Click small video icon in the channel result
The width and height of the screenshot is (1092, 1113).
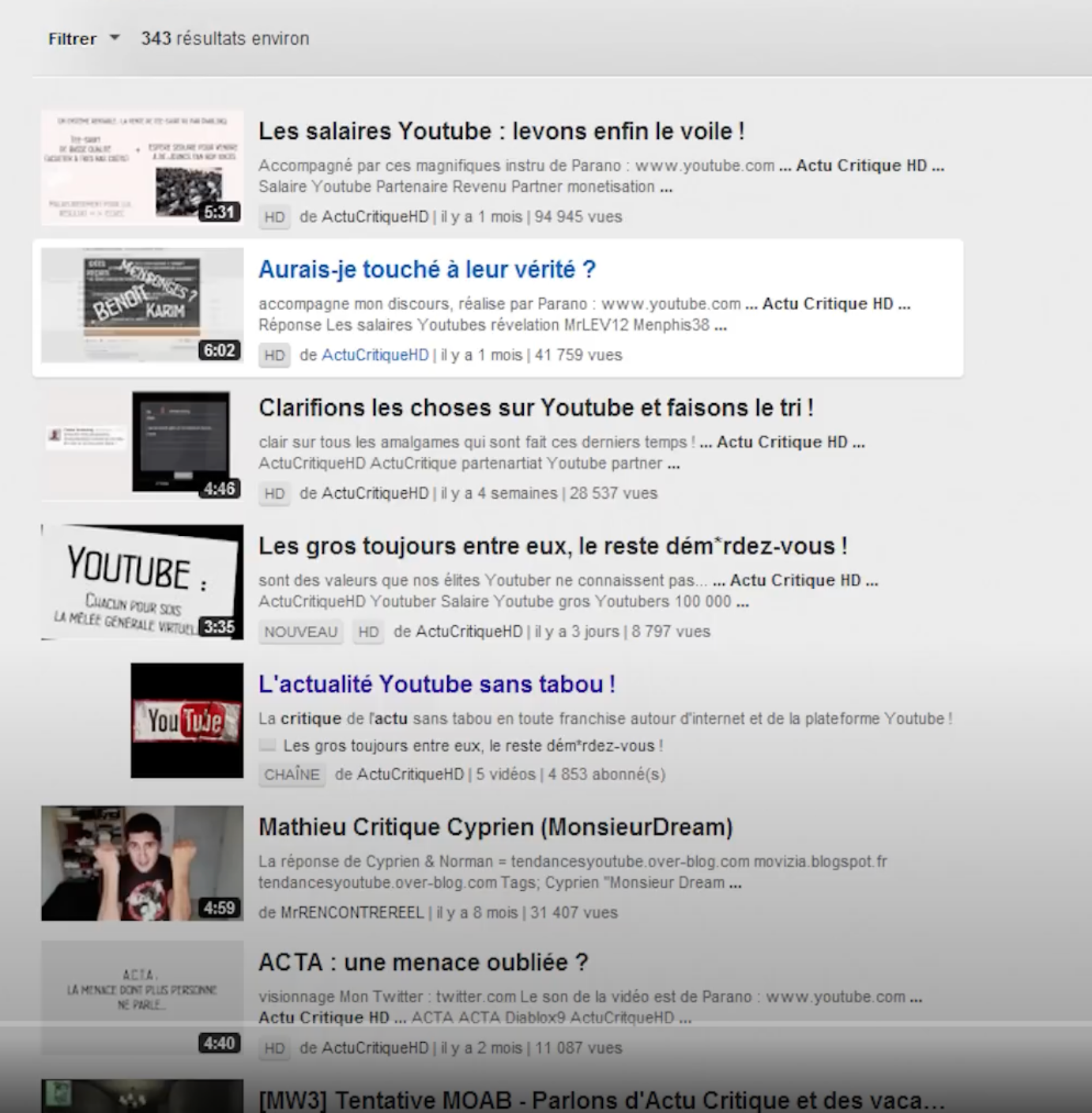point(267,745)
